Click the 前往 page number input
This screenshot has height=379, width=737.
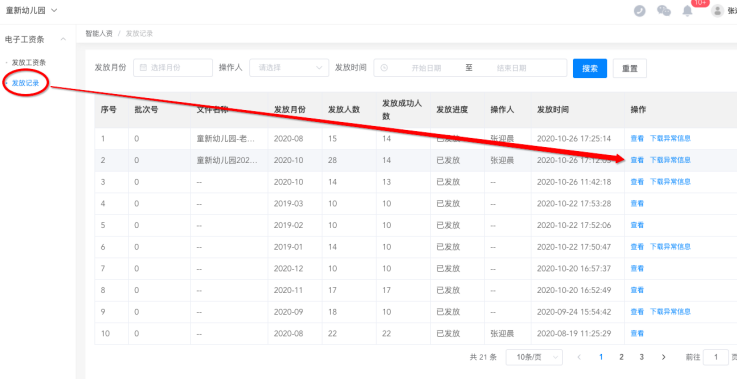coord(715,357)
